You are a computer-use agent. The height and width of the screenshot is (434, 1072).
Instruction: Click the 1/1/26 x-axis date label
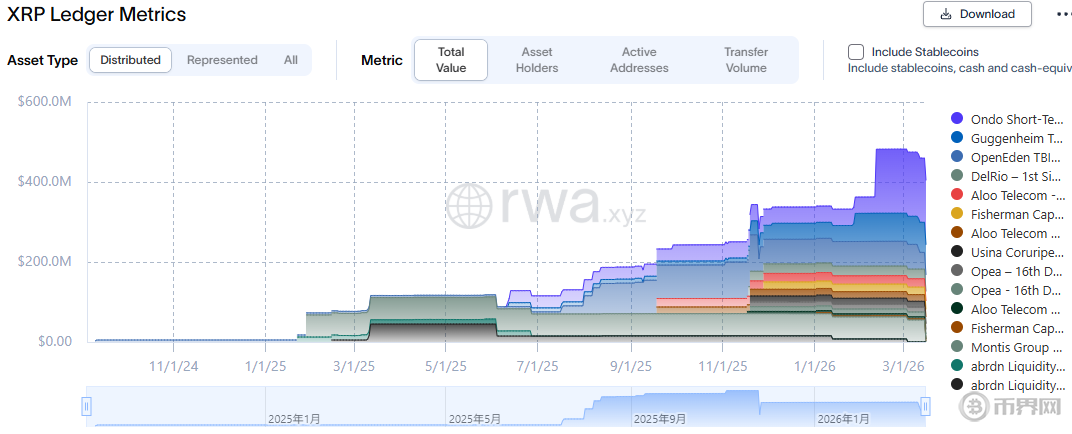click(x=814, y=366)
